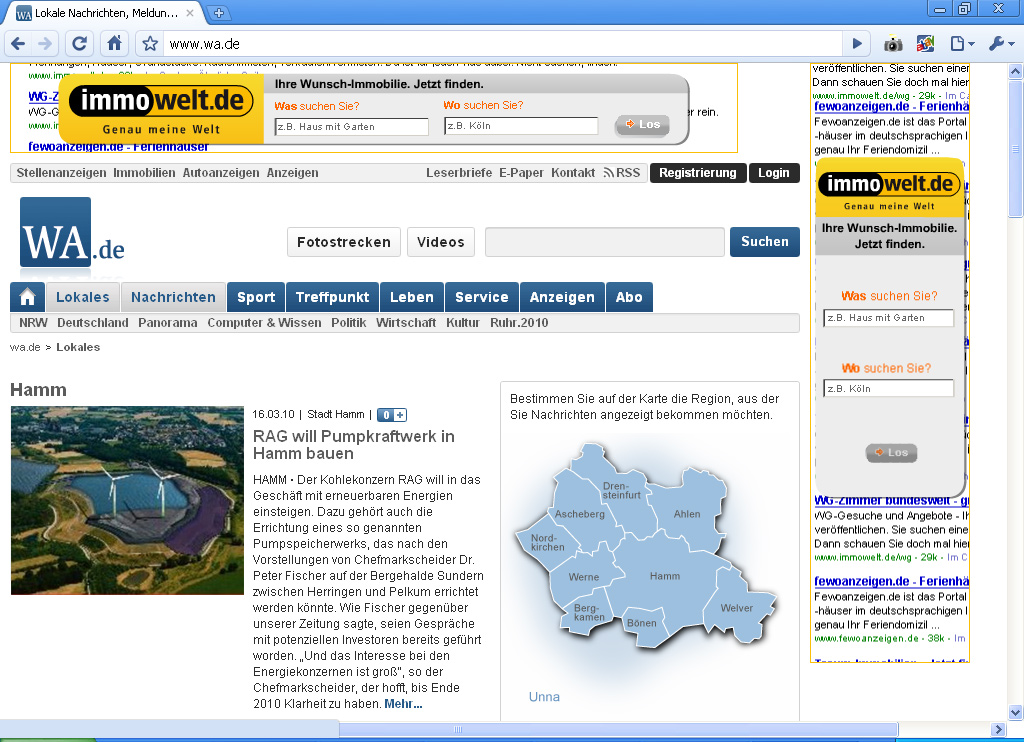Click sidebar ad field 'z.B. Köln'
The width and height of the screenshot is (1024, 742).
click(888, 388)
